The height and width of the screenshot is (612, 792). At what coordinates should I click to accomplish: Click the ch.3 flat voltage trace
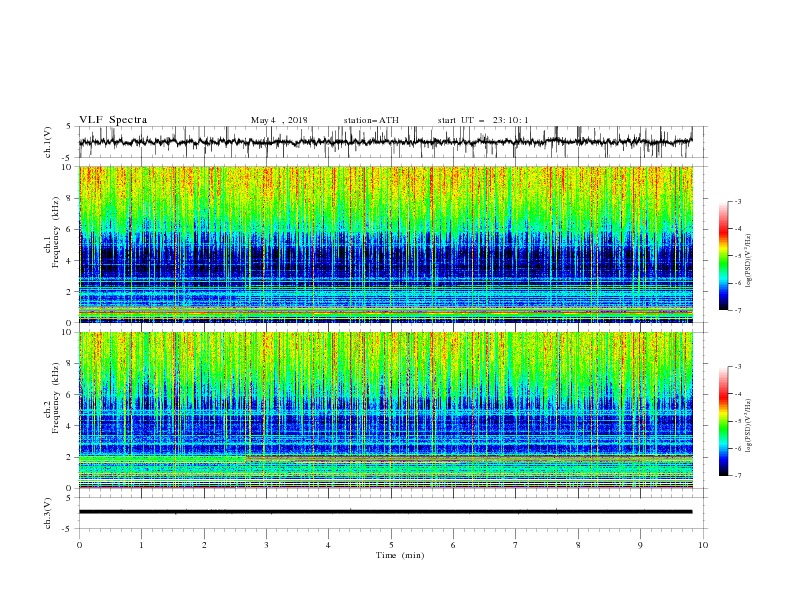coord(385,512)
